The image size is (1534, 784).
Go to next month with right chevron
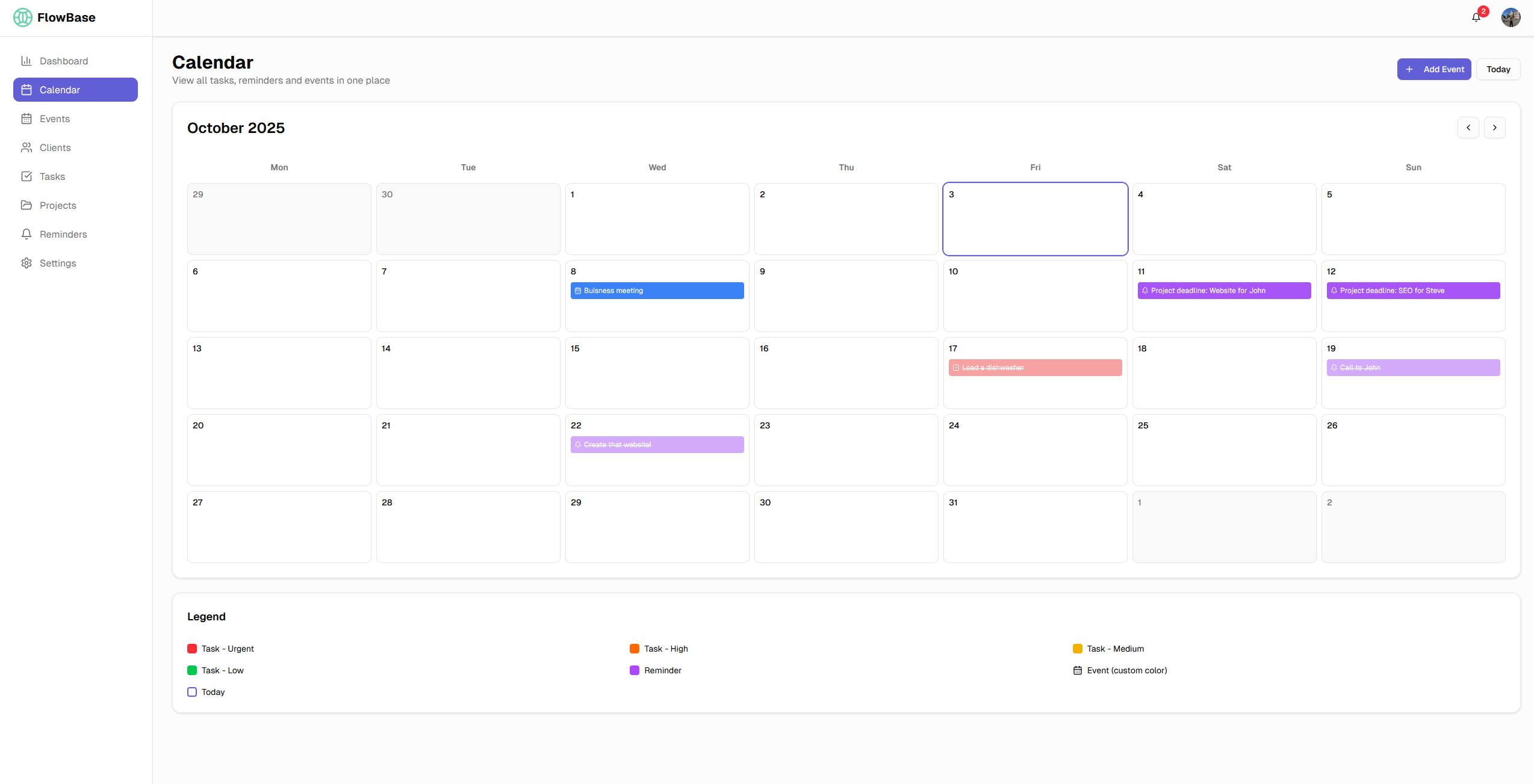1495,128
